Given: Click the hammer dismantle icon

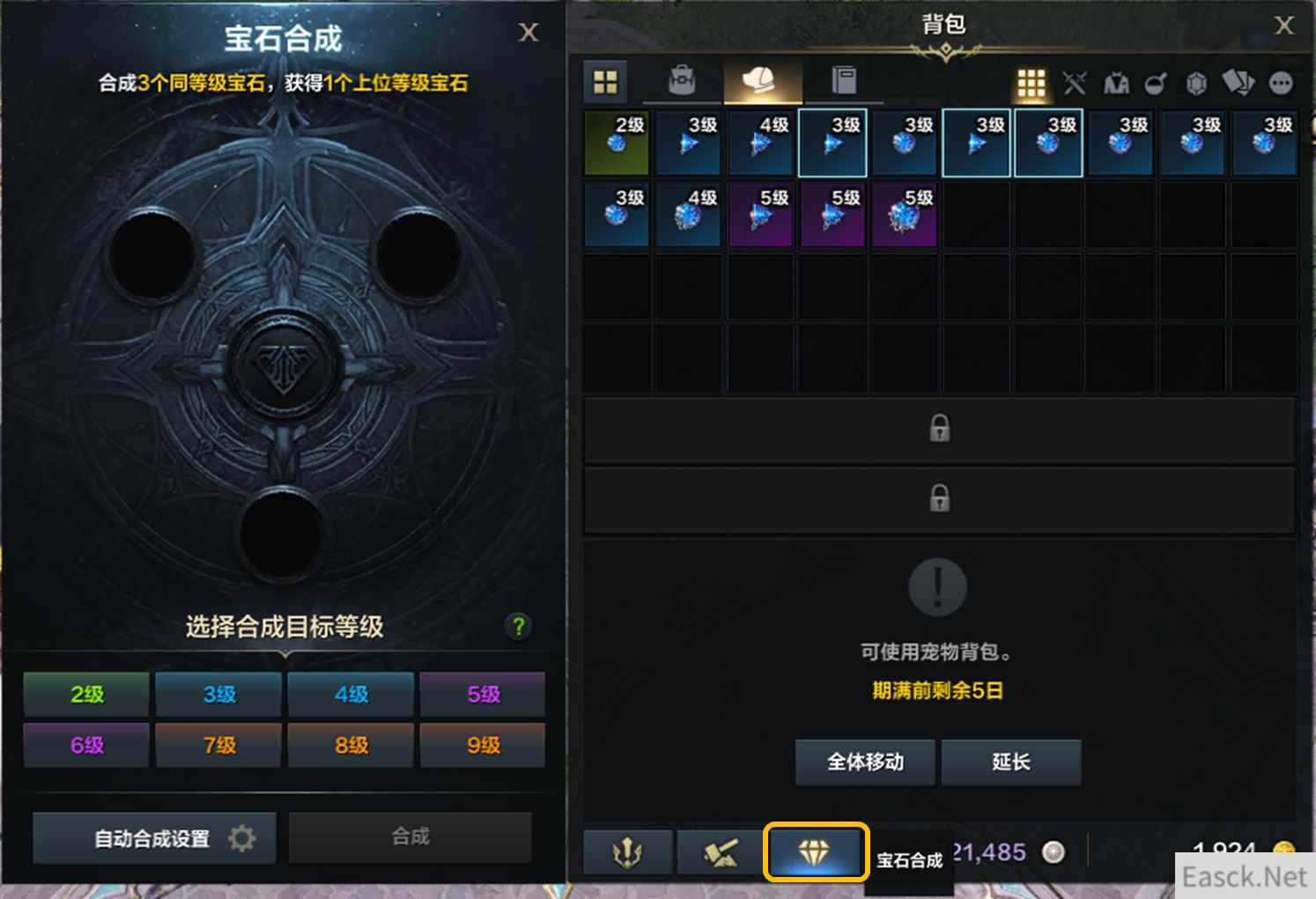Looking at the screenshot, I should (721, 851).
